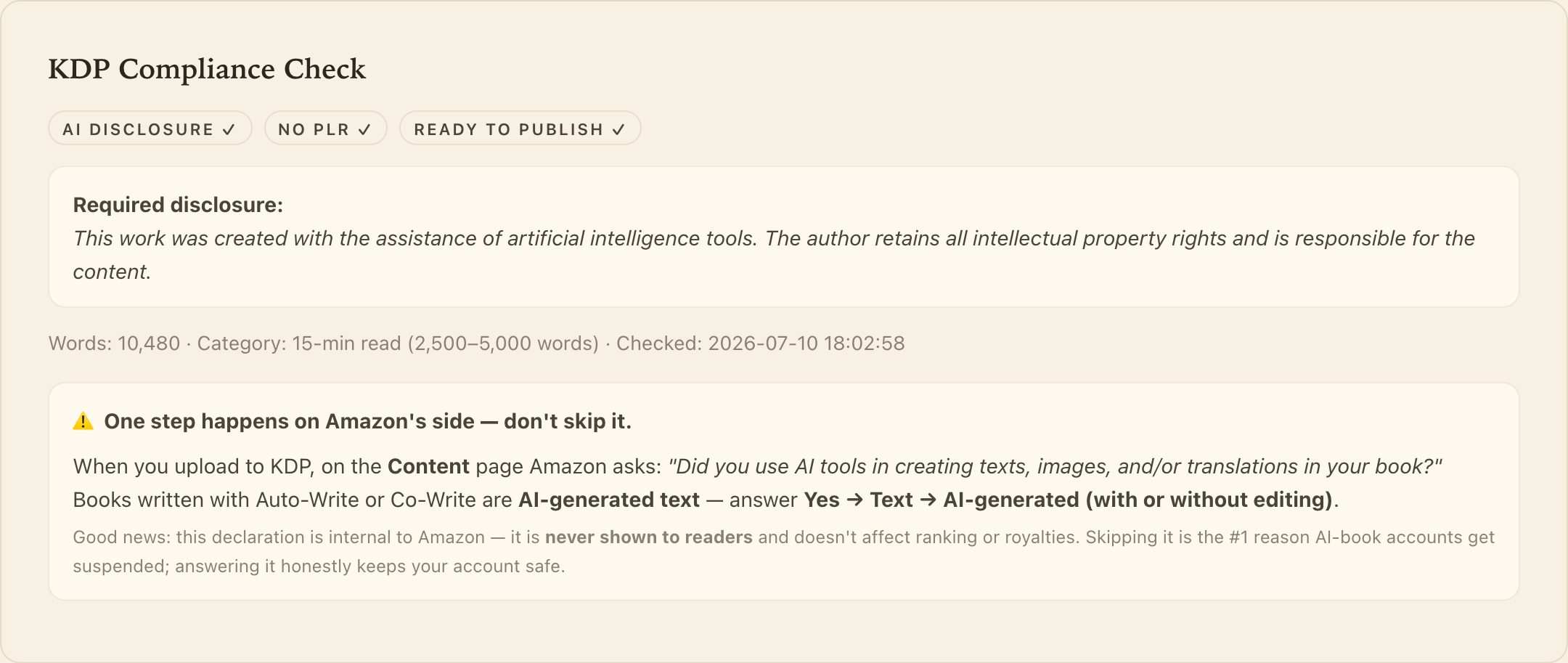The height and width of the screenshot is (663, 1568).
Task: Click the italic AI assistance disclosure text
Action: coord(774,255)
